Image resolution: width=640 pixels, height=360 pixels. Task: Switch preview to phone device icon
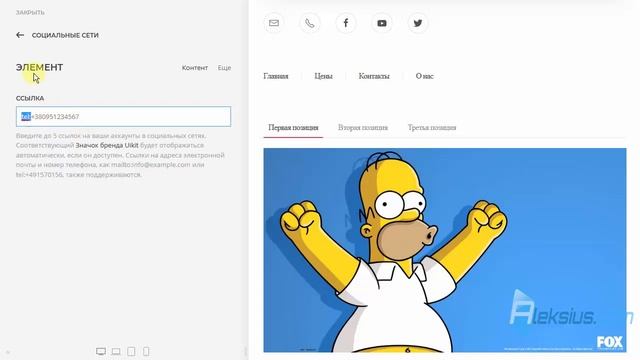pos(146,351)
